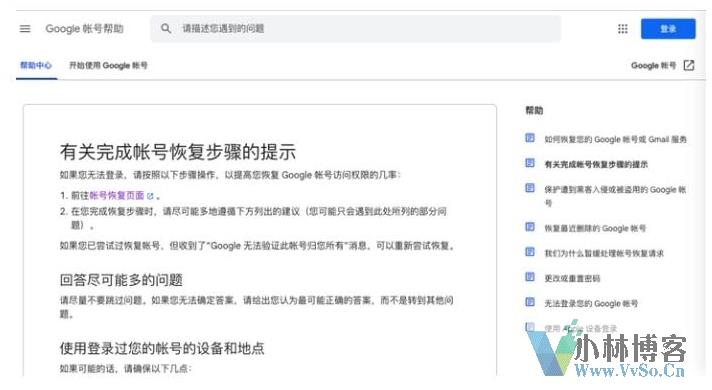Open 保护遭到黑客入侵或被盗用的 Google 帐号

pos(615,196)
